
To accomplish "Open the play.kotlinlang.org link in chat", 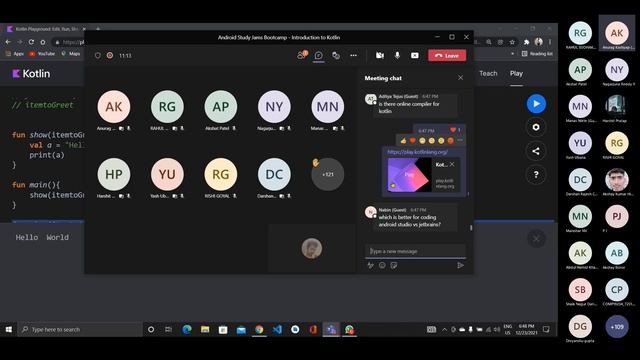I will [x=417, y=152].
